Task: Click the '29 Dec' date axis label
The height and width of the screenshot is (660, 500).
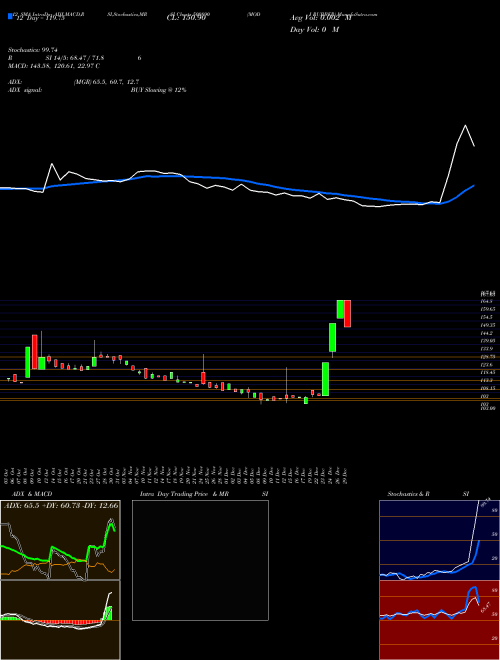Action: pyautogui.click(x=345, y=475)
